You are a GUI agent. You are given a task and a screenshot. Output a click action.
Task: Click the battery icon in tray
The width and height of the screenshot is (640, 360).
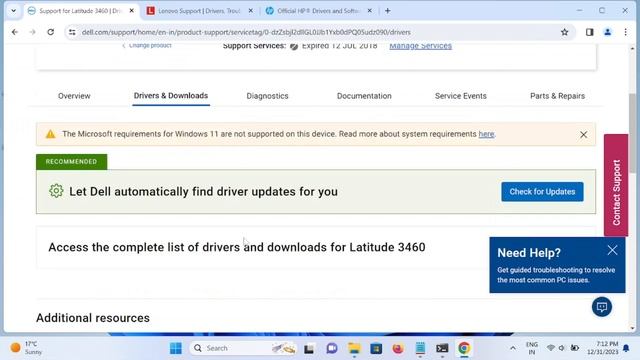click(x=575, y=348)
